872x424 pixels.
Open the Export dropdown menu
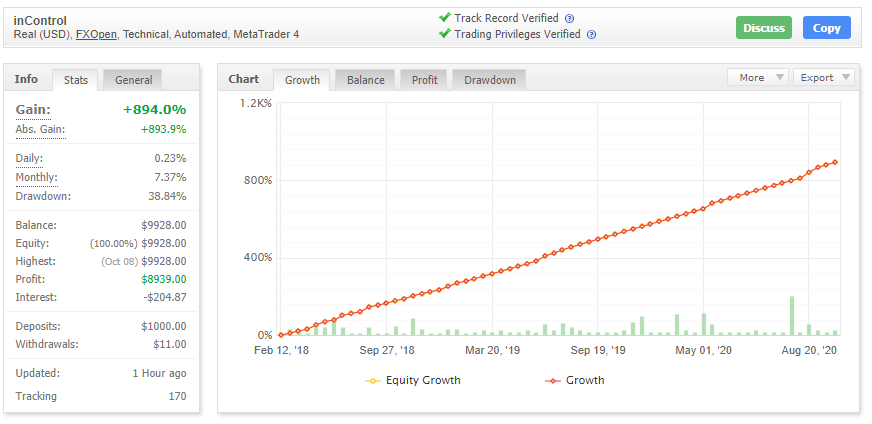click(824, 77)
